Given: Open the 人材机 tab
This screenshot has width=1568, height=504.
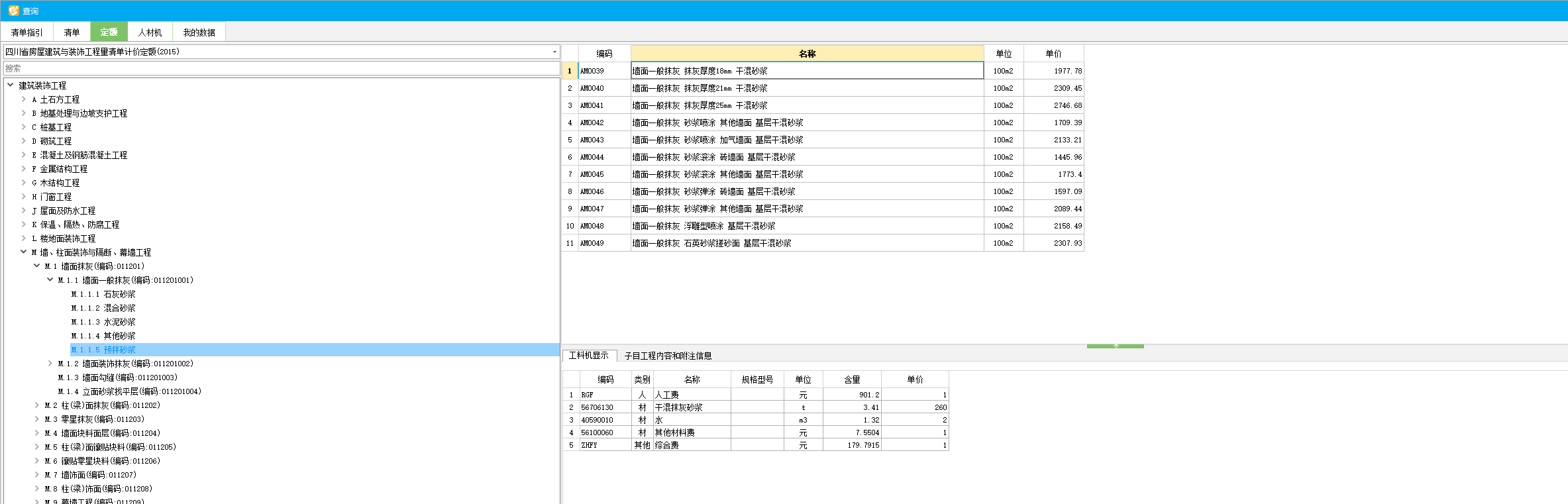Looking at the screenshot, I should pyautogui.click(x=150, y=32).
